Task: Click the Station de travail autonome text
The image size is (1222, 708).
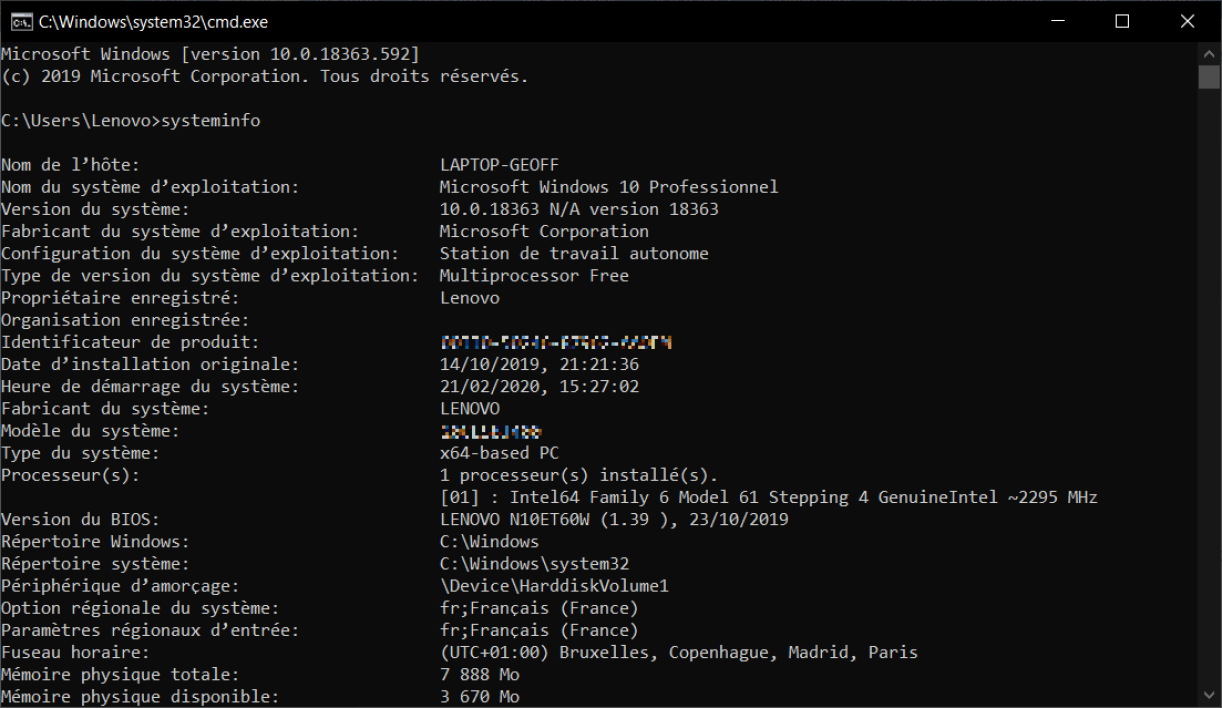Action: tap(573, 254)
